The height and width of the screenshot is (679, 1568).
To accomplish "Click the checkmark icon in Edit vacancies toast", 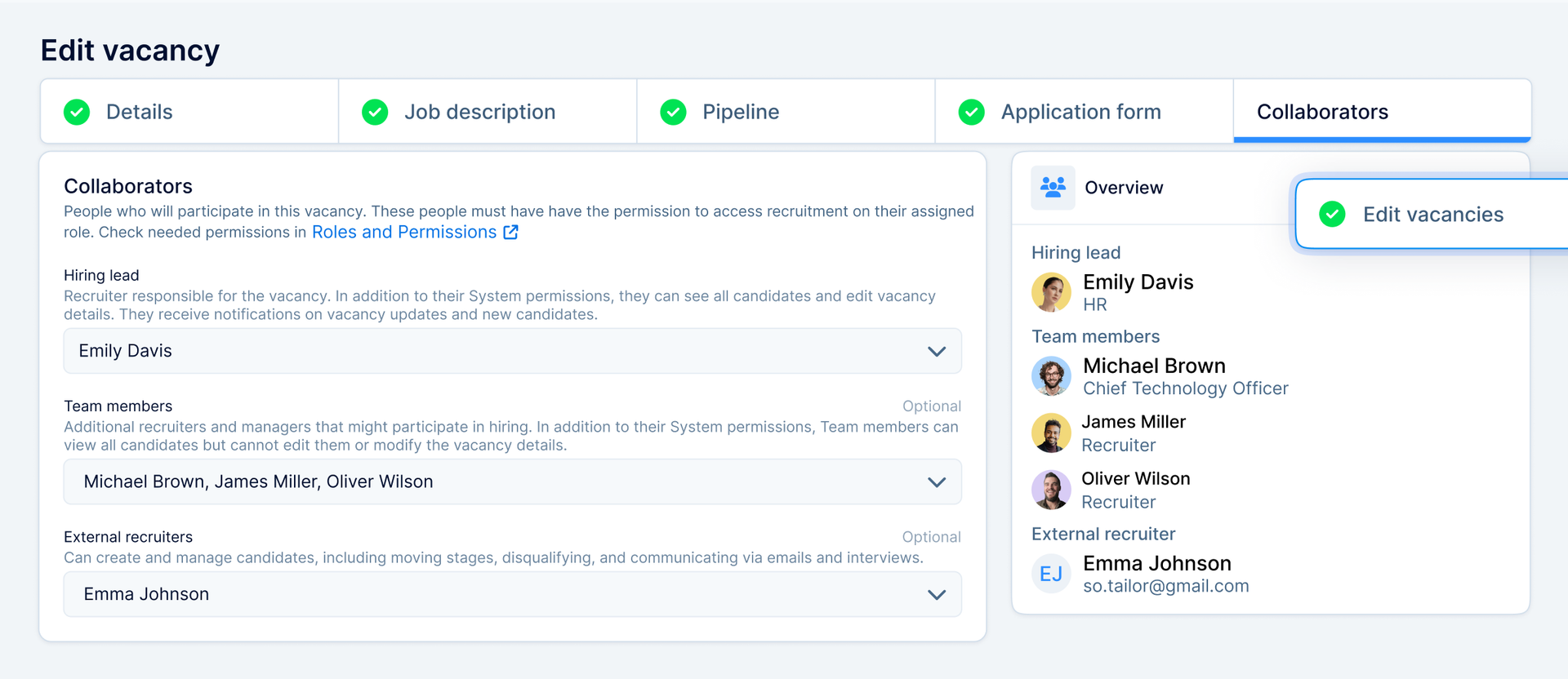I will point(1332,214).
